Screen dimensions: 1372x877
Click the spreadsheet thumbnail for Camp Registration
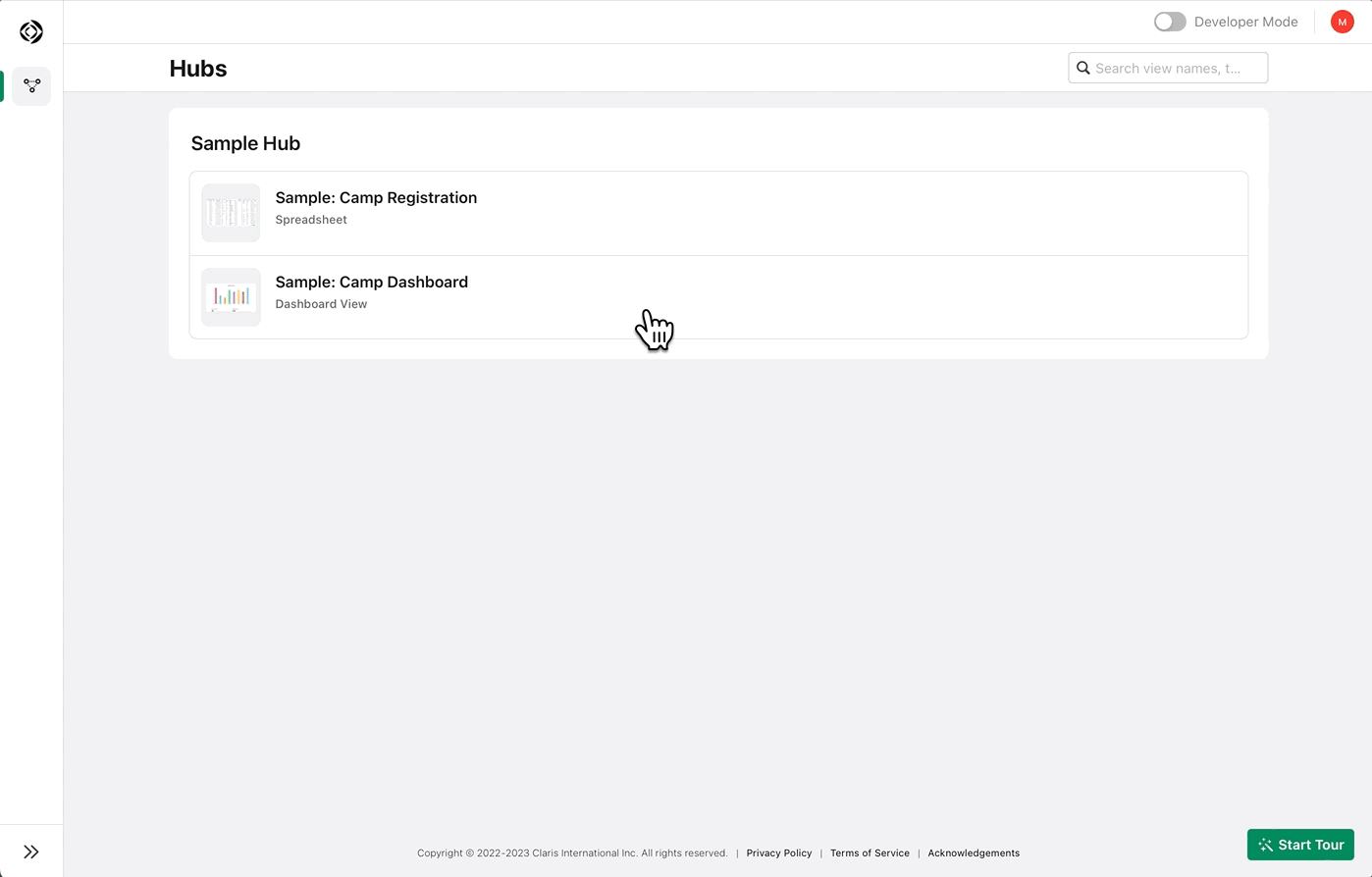[x=230, y=212]
